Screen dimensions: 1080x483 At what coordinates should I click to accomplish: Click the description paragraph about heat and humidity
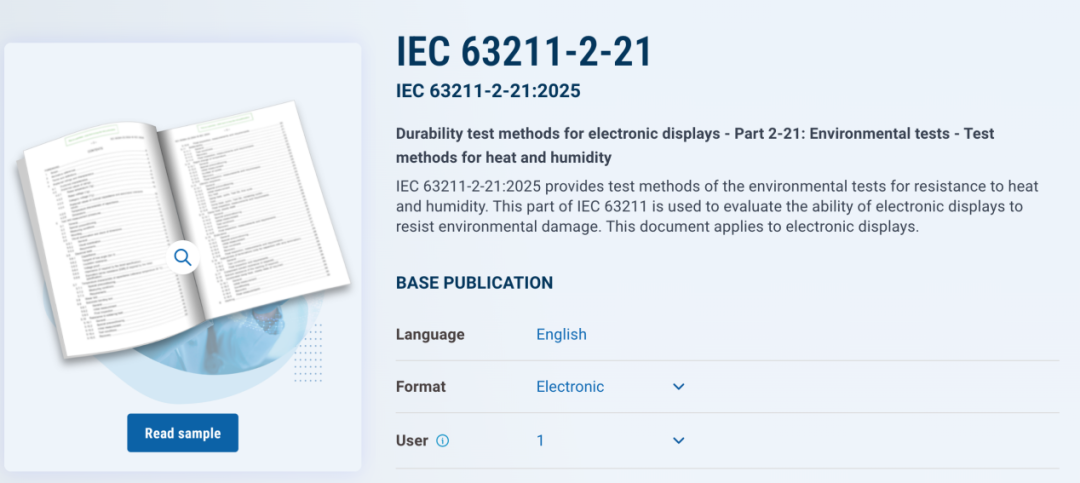(717, 207)
